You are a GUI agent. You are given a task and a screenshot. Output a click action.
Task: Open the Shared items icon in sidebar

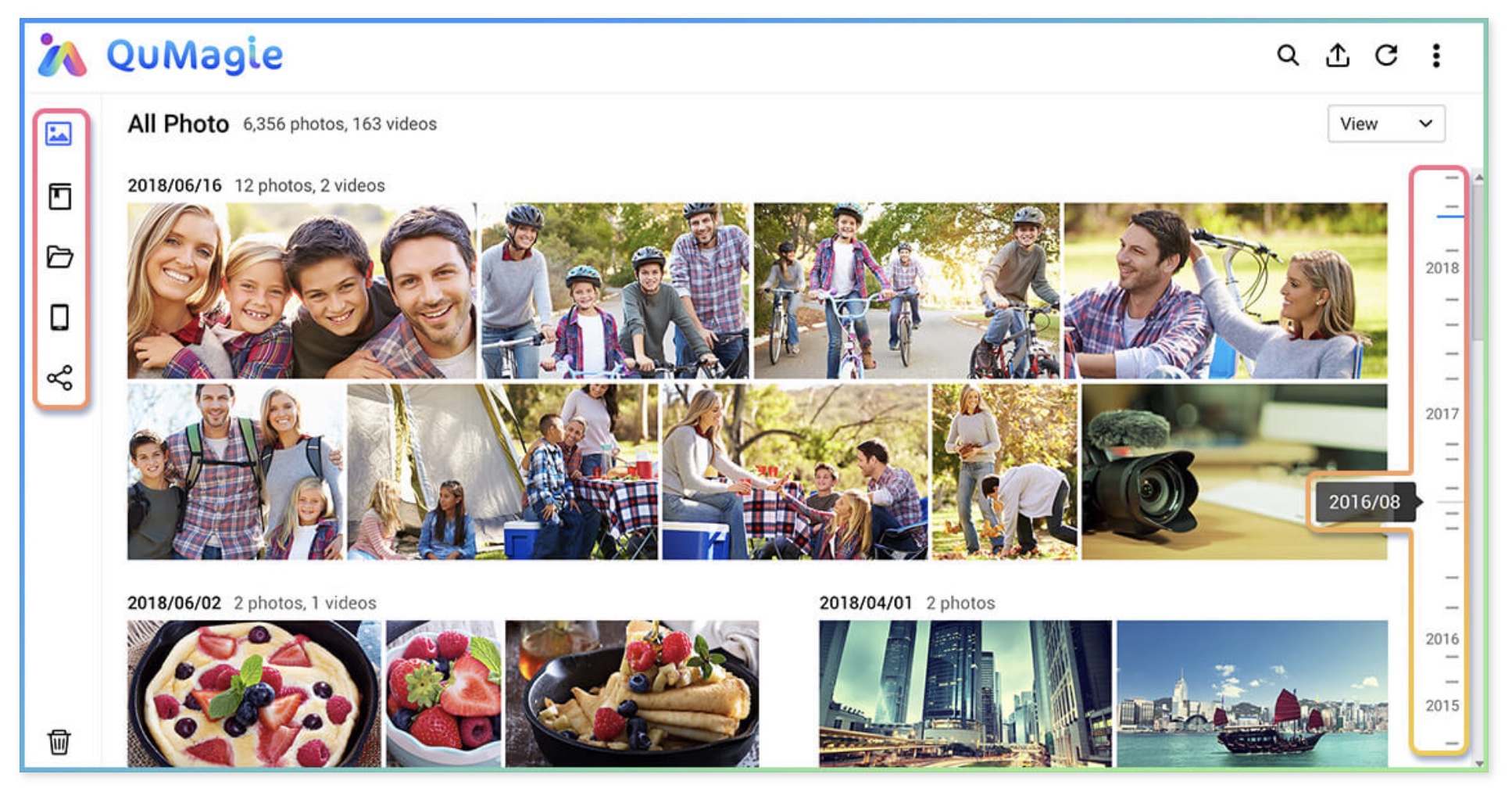pyautogui.click(x=59, y=378)
